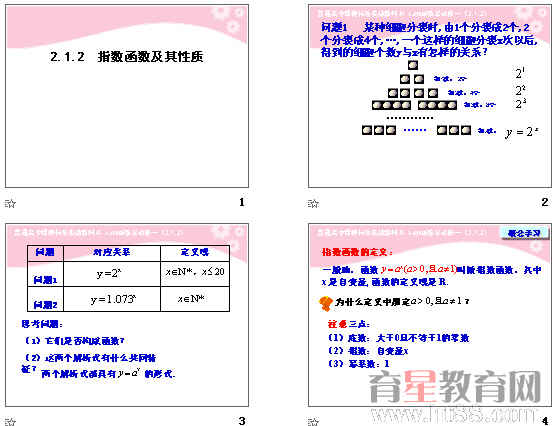
Task: Click the x∈N* cell in 问题2 row
Action: click(x=195, y=299)
